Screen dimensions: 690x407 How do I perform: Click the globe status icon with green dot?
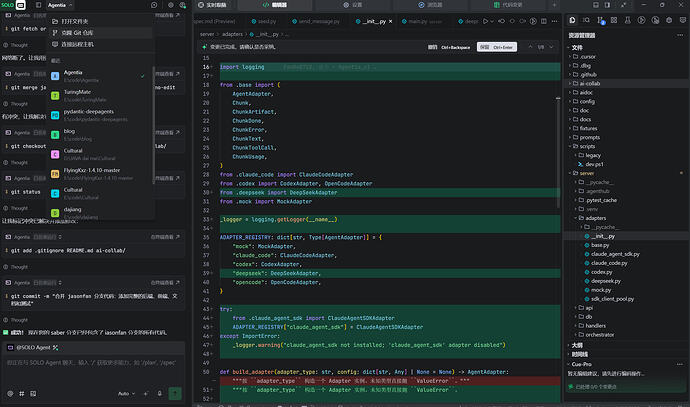tap(183, 5)
